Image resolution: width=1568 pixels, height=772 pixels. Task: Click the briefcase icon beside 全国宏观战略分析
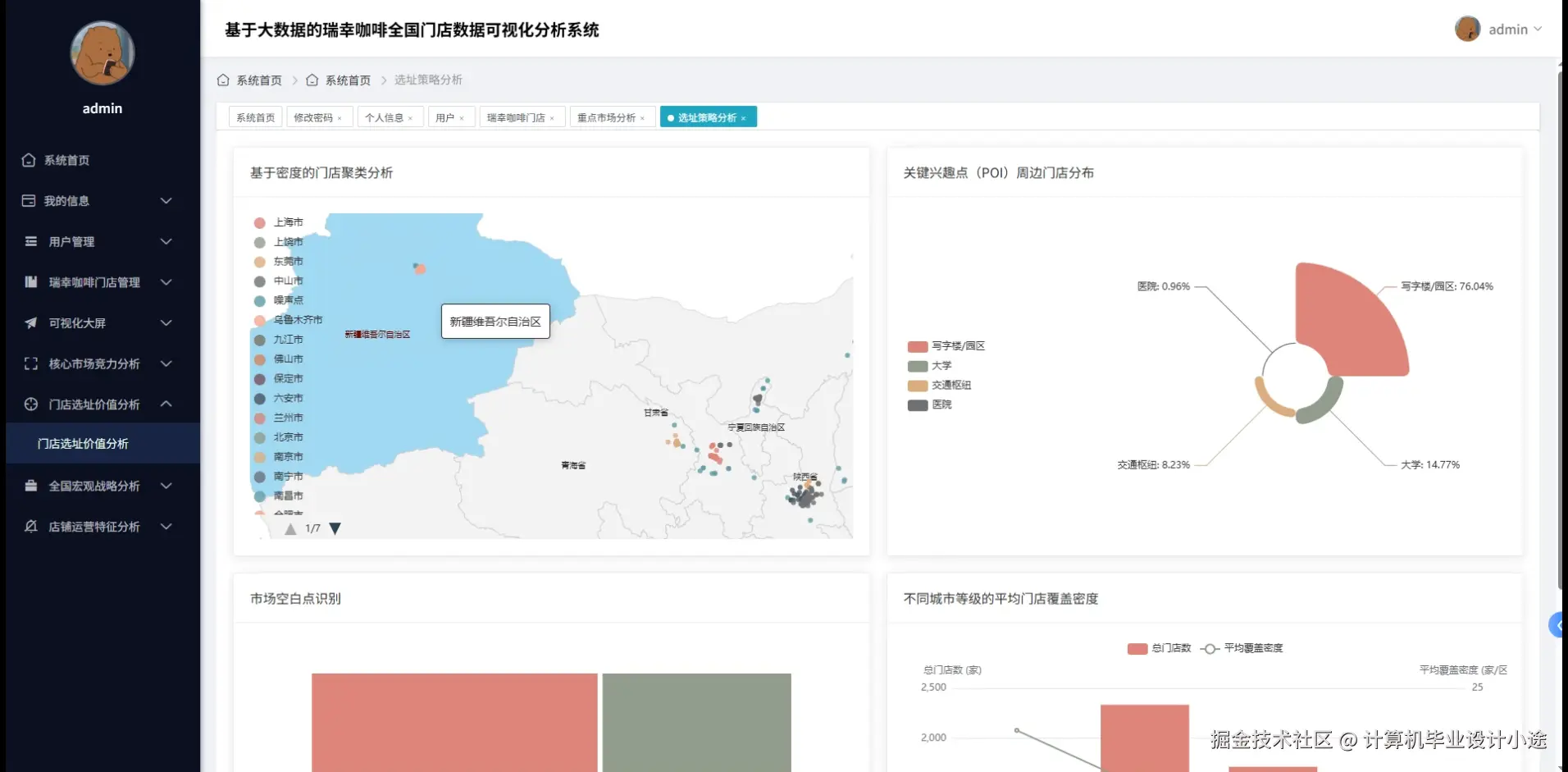tap(31, 486)
